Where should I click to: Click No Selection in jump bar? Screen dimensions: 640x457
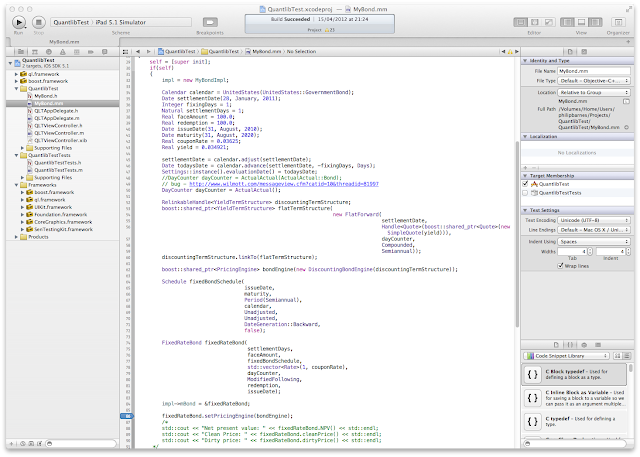click(x=301, y=52)
